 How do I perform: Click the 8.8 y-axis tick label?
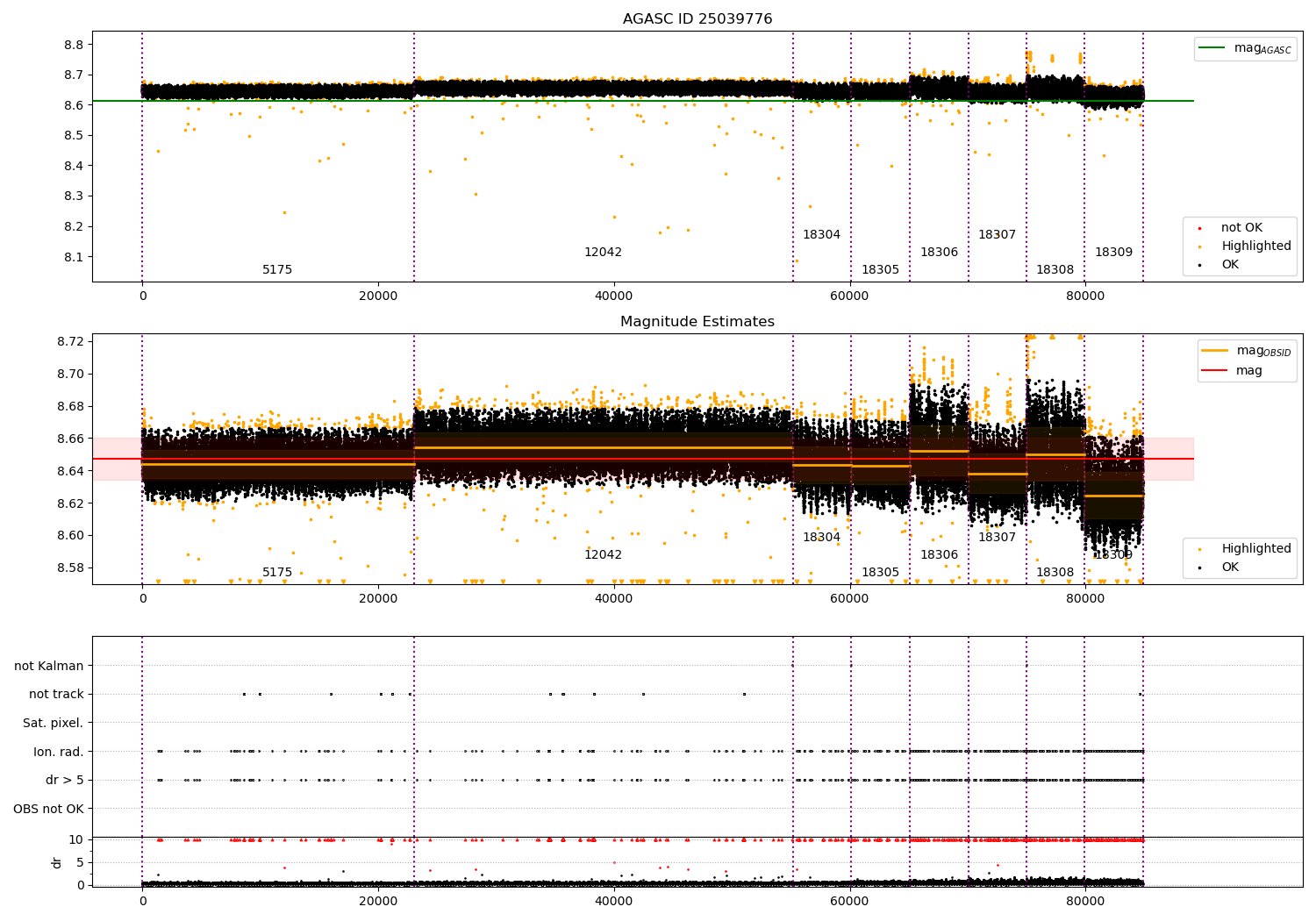[x=75, y=45]
